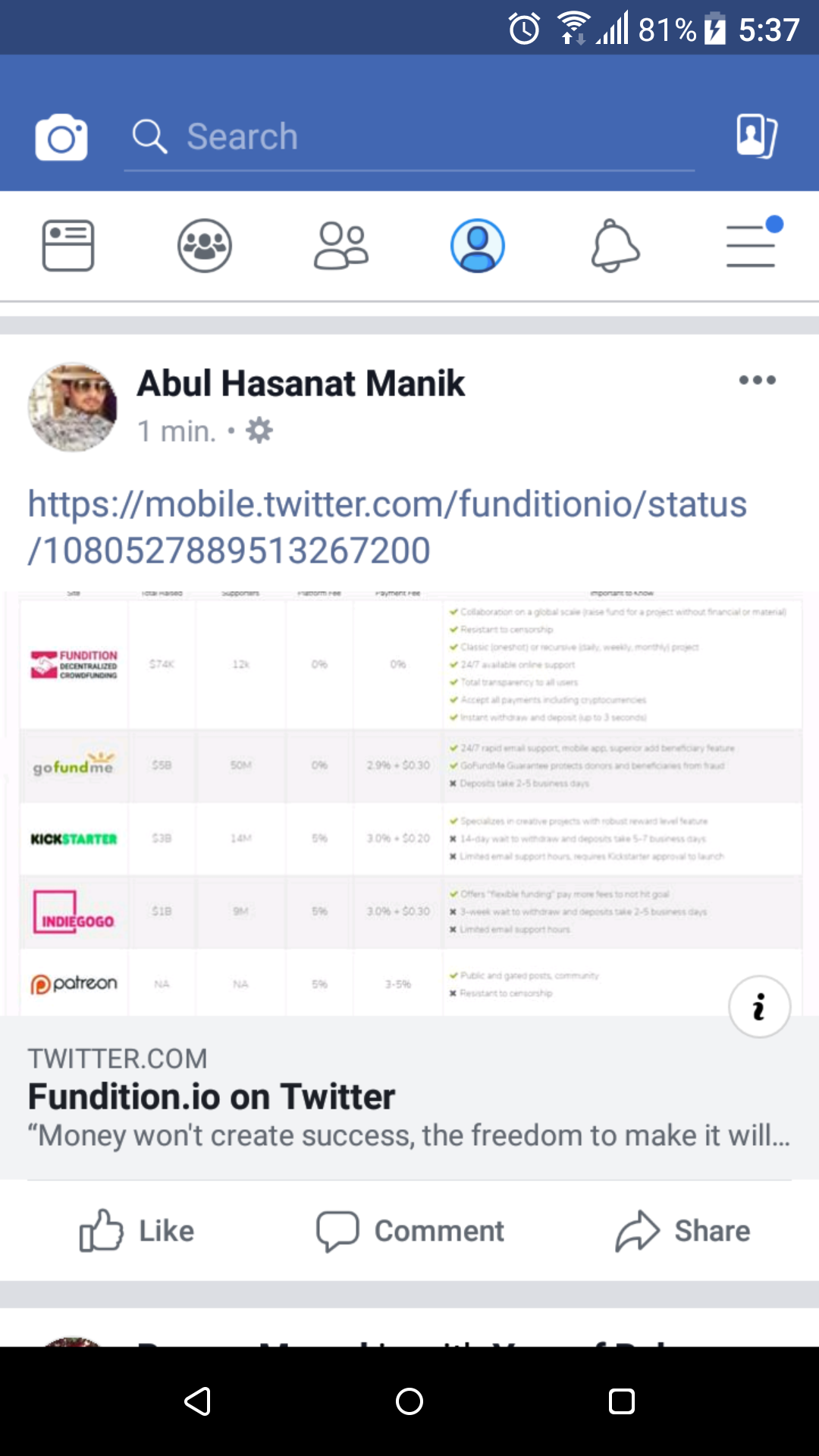Open the post privacy gear icon

pyautogui.click(x=259, y=431)
